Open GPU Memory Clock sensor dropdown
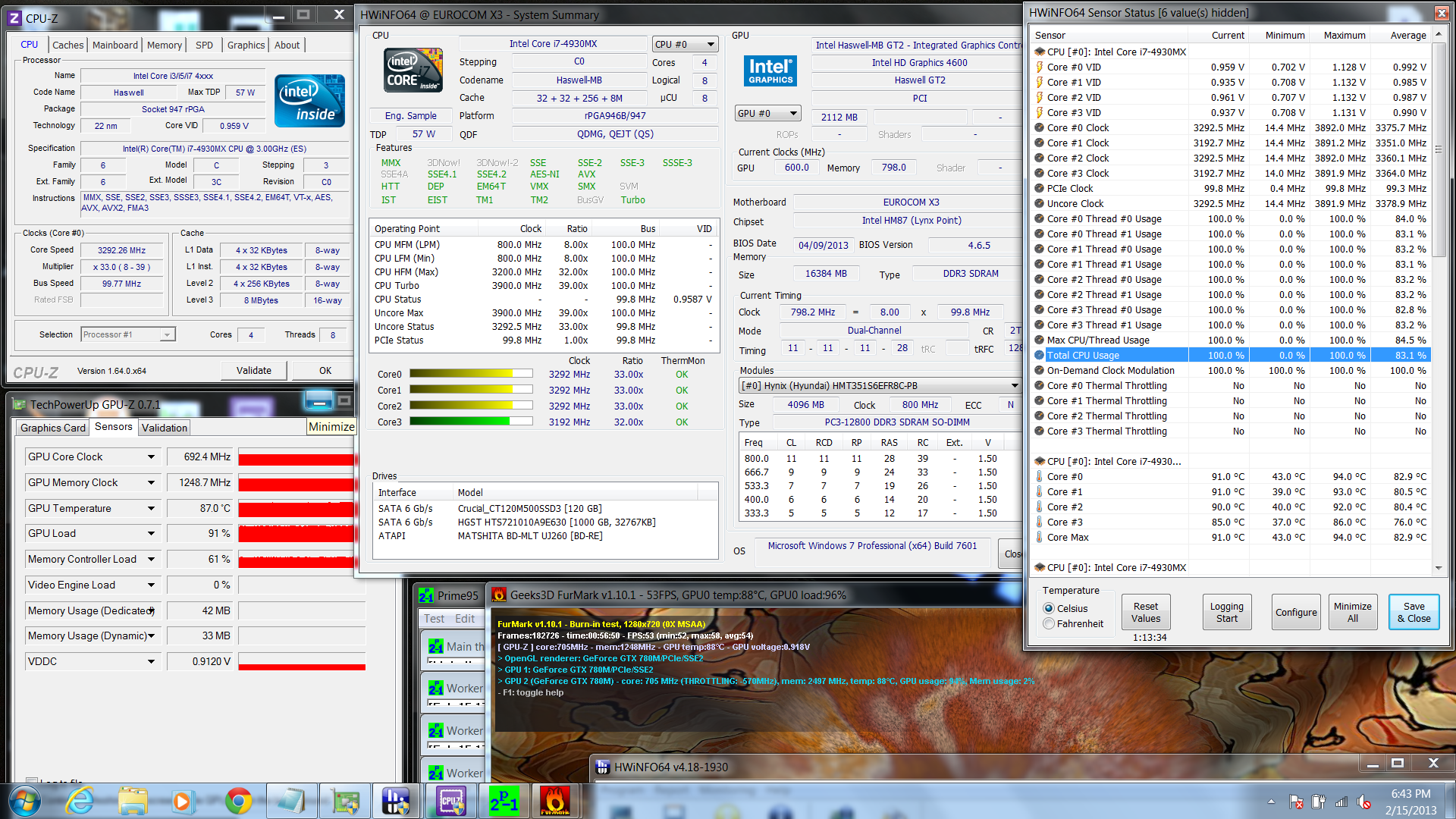1456x819 pixels. [151, 483]
